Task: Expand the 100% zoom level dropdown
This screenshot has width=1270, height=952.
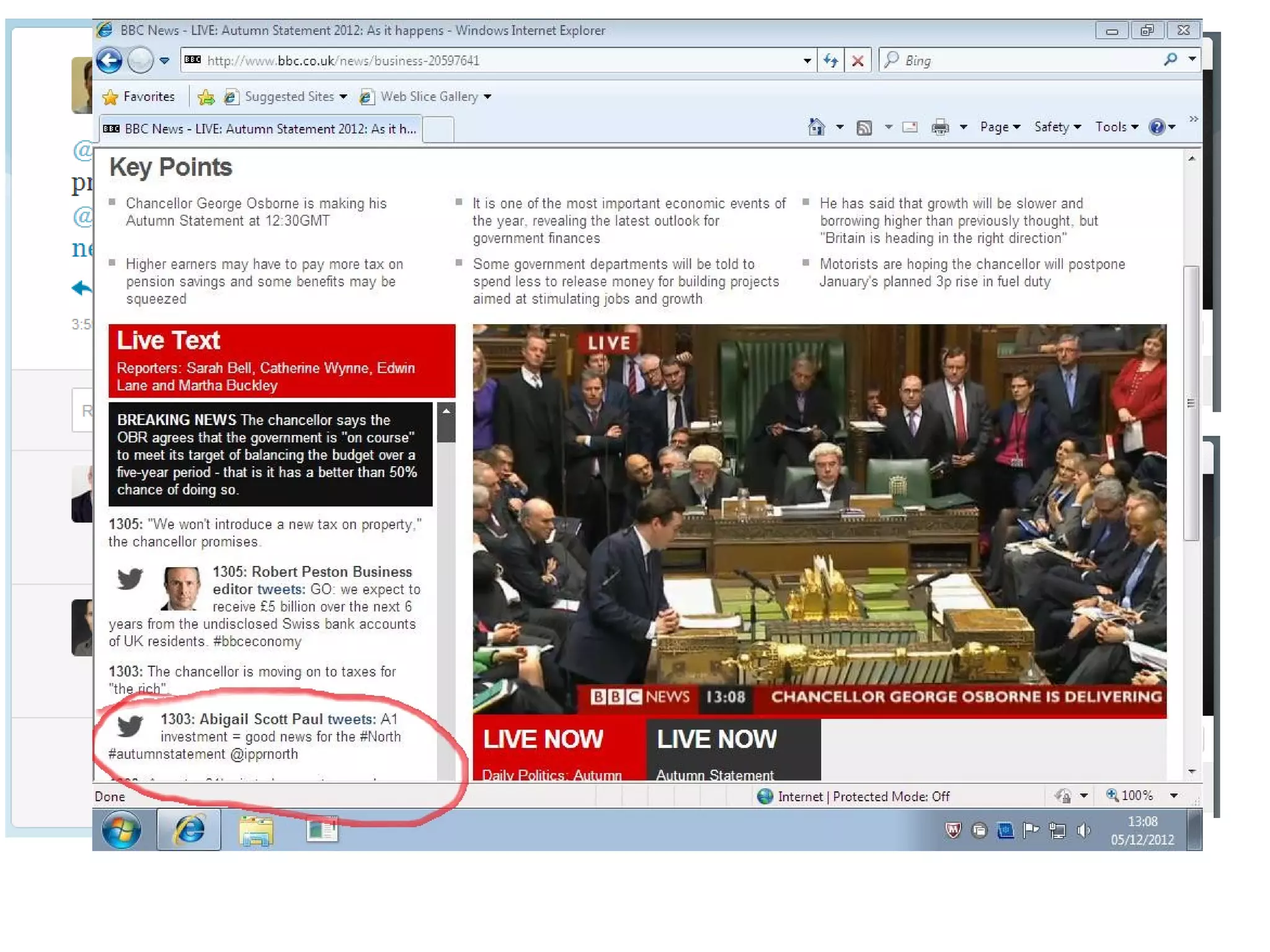Action: click(x=1173, y=796)
